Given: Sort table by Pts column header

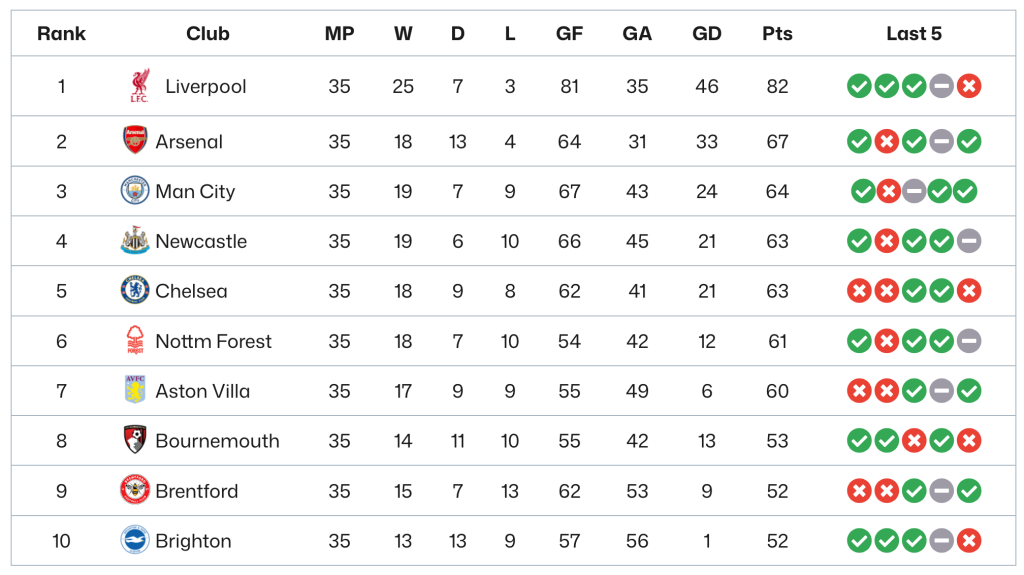Looking at the screenshot, I should click(x=777, y=34).
